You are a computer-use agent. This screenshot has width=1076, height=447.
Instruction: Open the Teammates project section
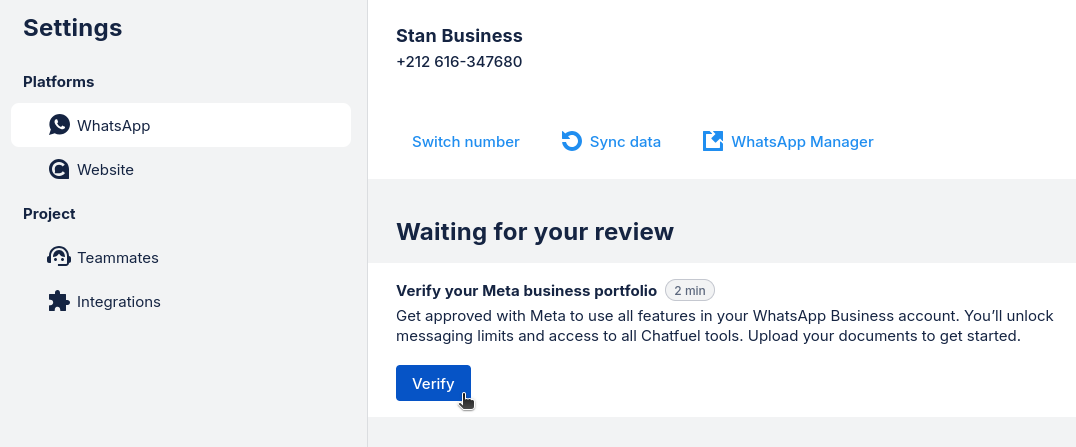[x=117, y=258]
